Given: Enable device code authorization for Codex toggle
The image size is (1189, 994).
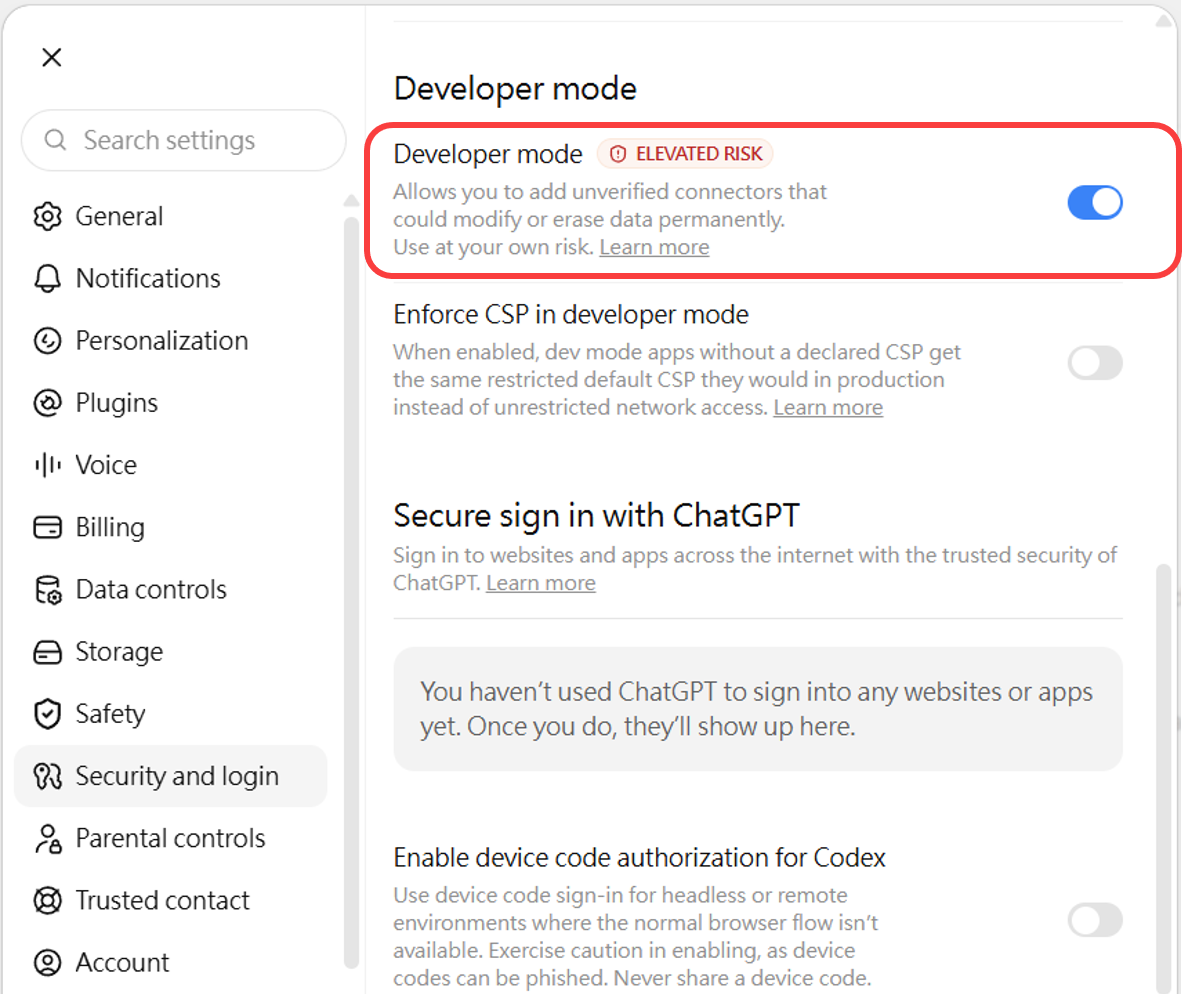Looking at the screenshot, I should click(1095, 920).
